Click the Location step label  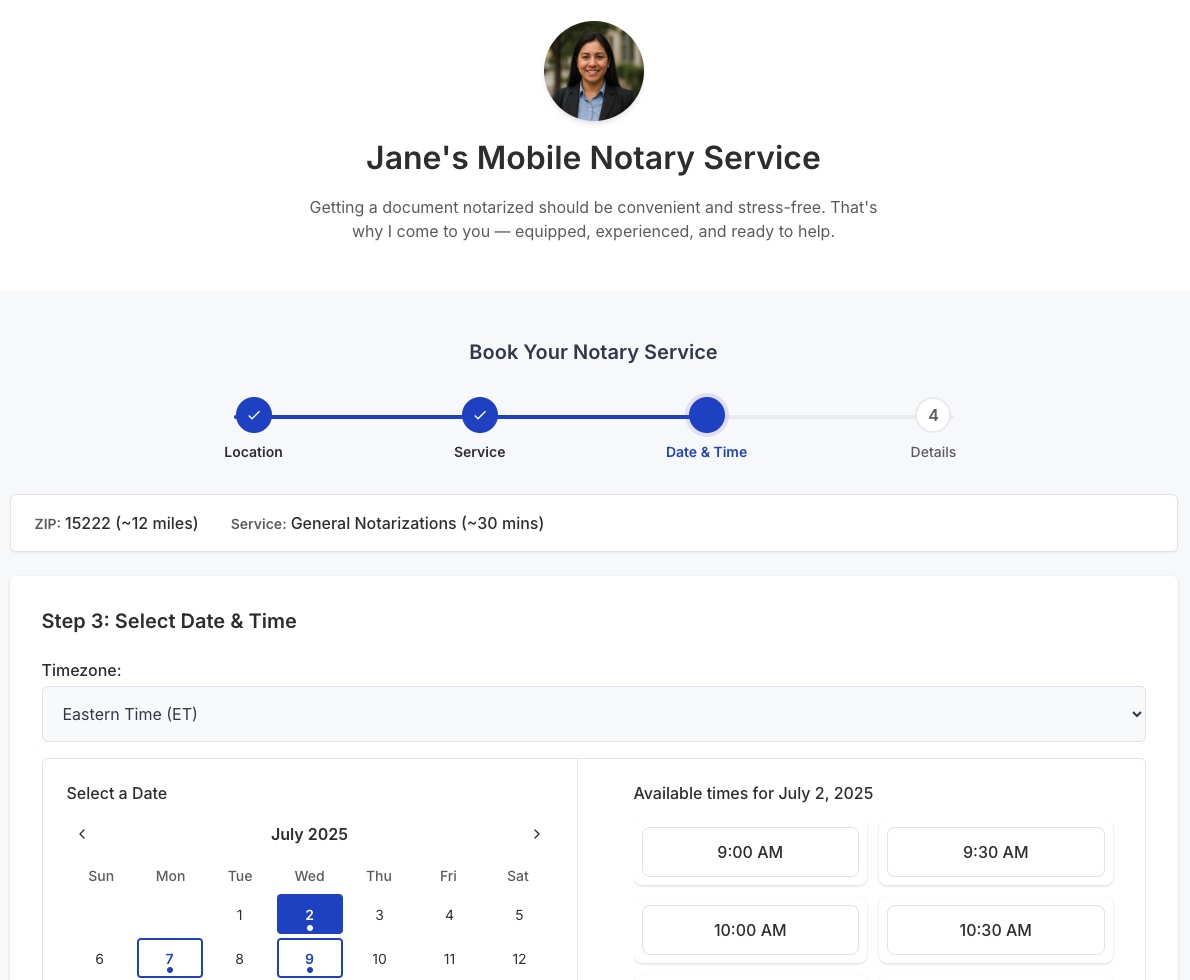click(x=253, y=452)
